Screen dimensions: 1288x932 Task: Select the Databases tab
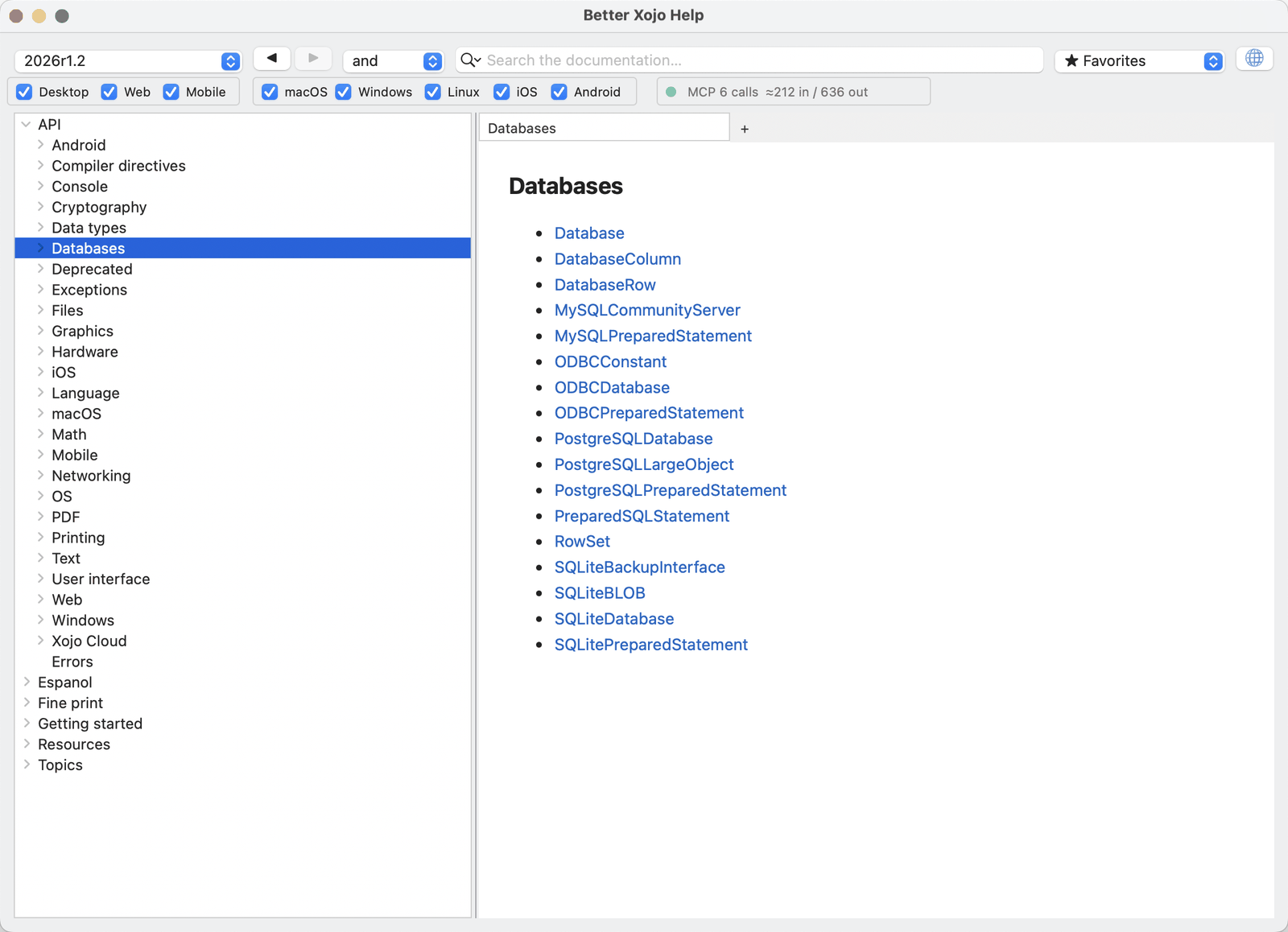tap(604, 128)
